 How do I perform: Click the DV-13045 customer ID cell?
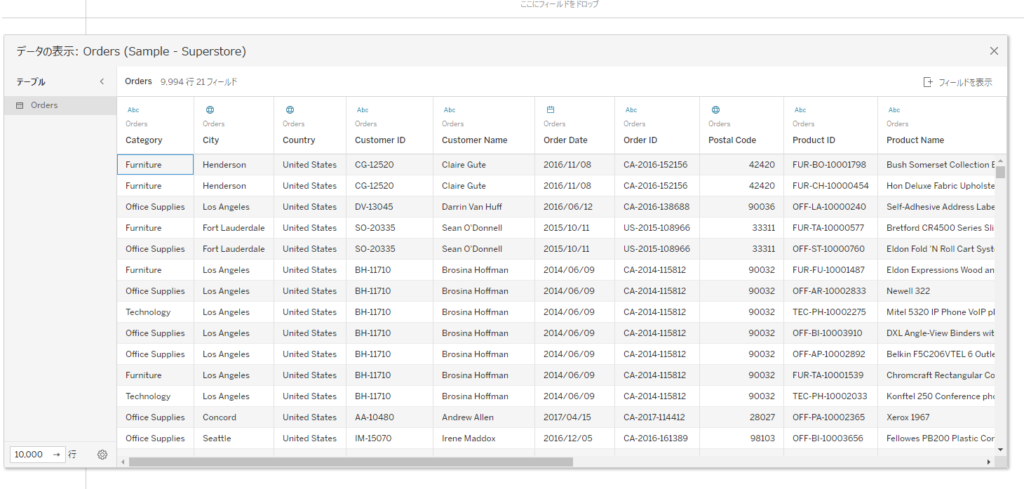tap(390, 207)
